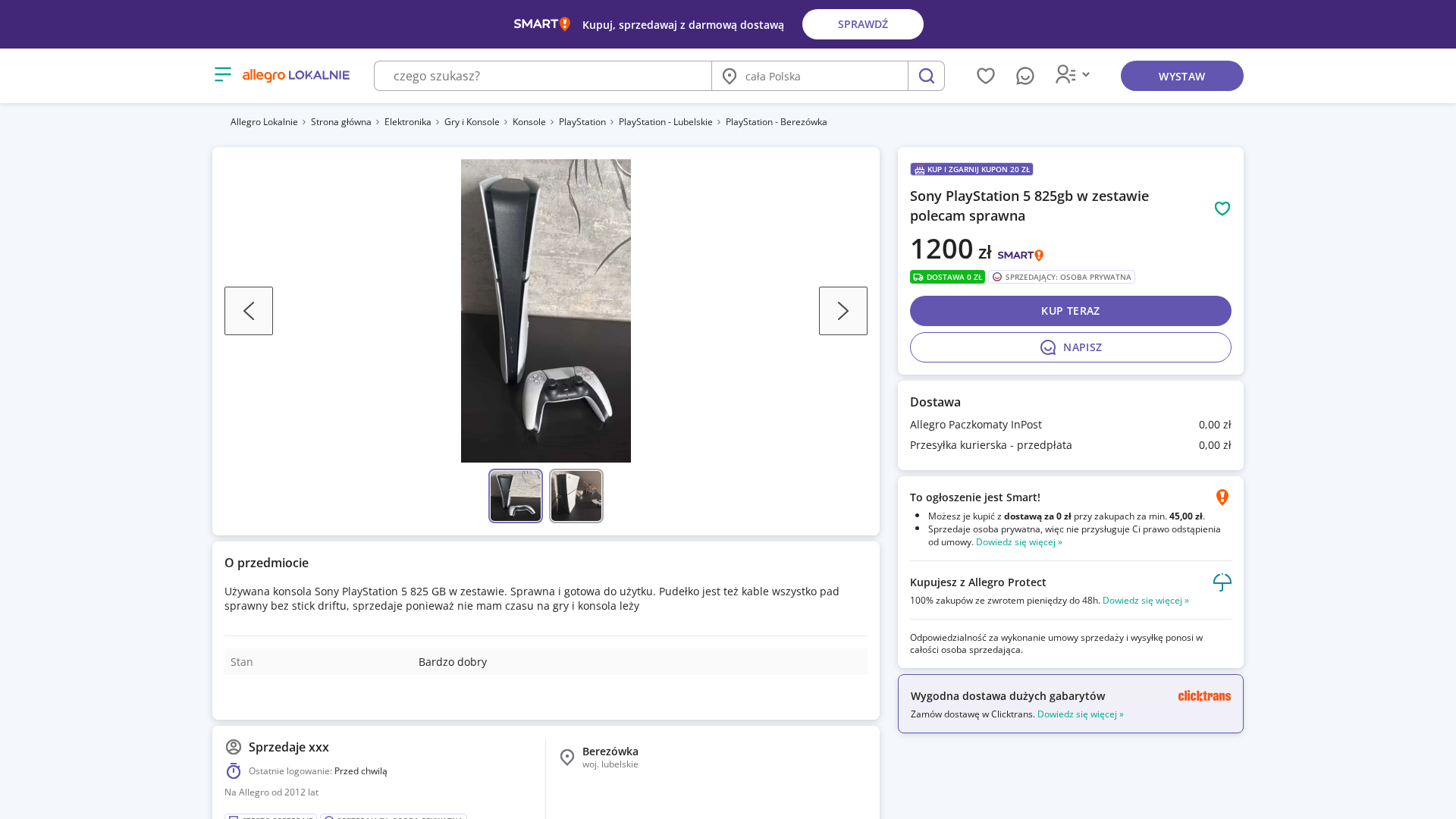The width and height of the screenshot is (1456, 819).
Task: Click the 1200 zł price
Action: [x=950, y=249]
